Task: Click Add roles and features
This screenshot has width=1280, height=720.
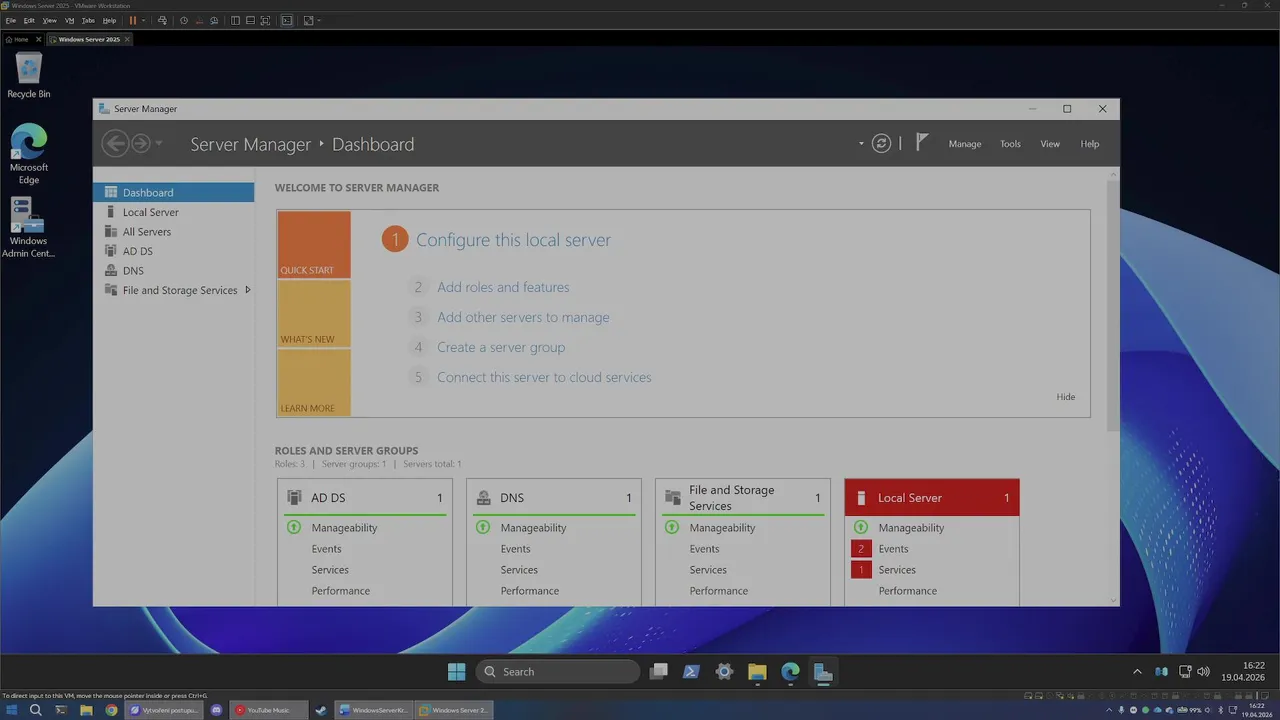Action: [503, 287]
